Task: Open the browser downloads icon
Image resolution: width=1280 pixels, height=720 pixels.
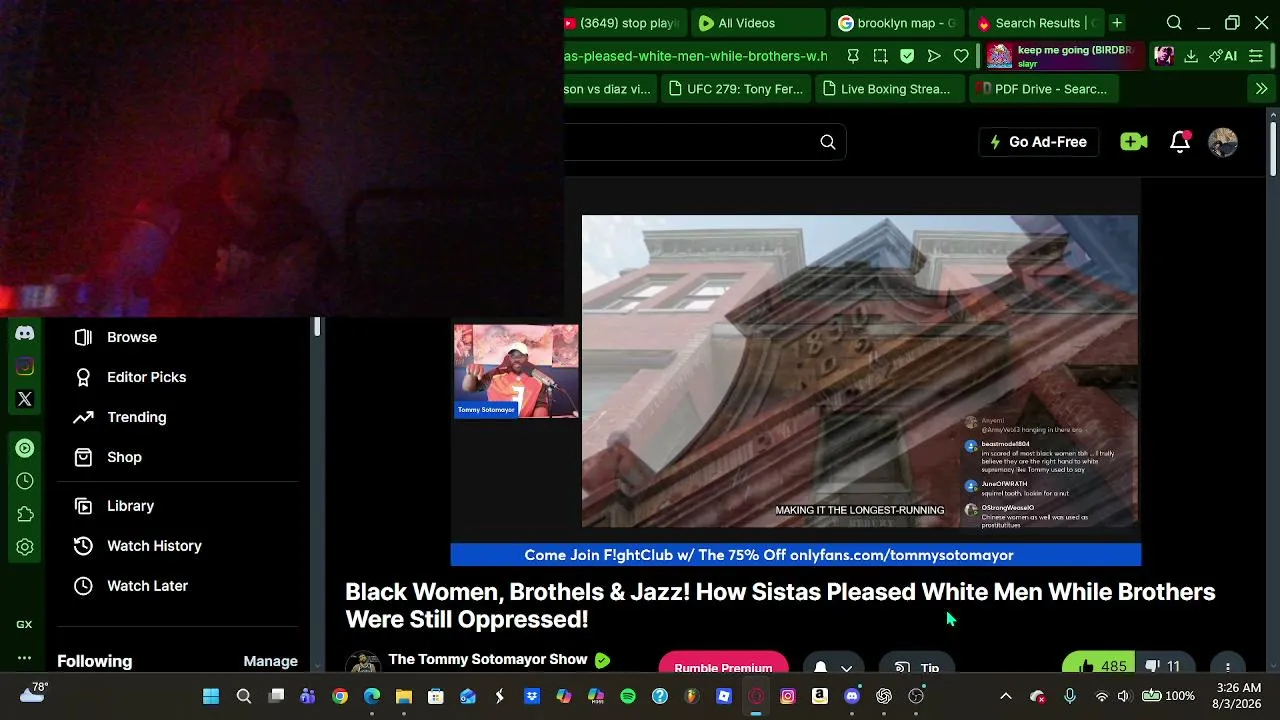Action: (x=1191, y=56)
